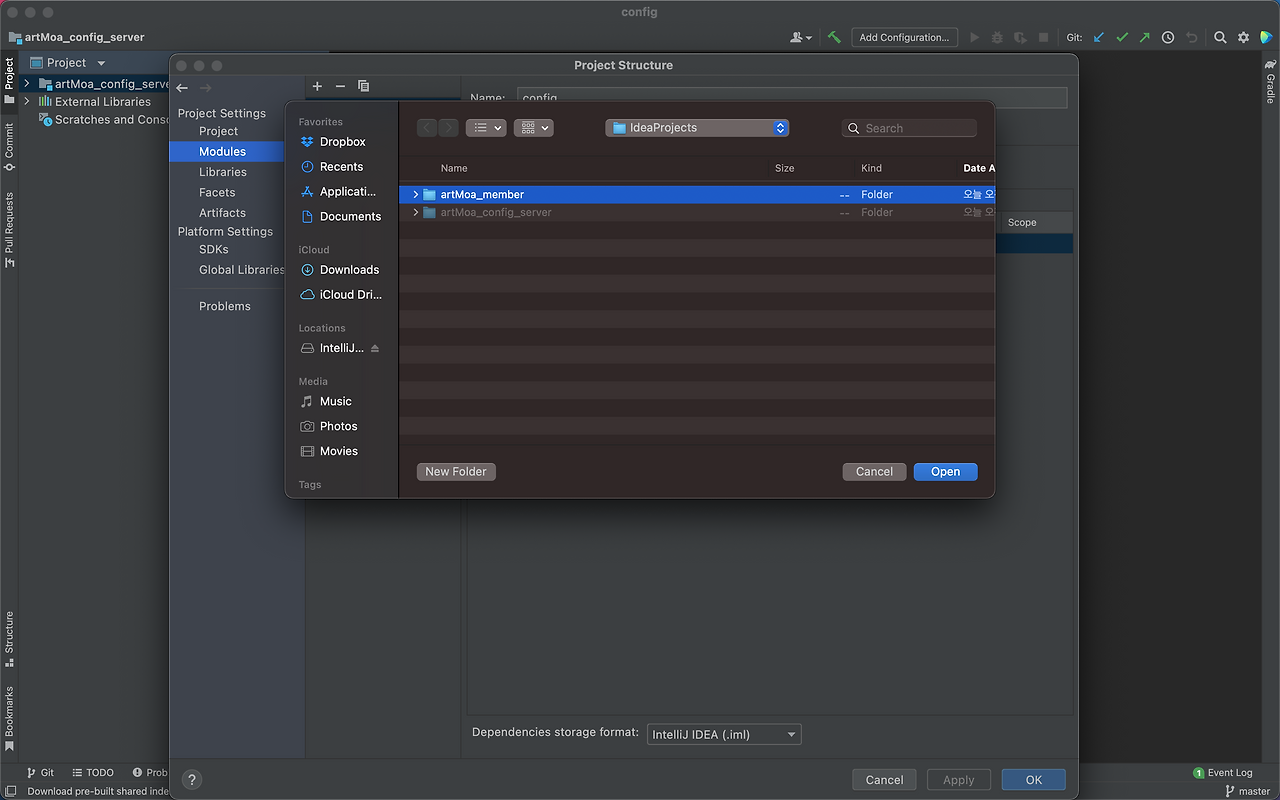
Task: Open the item grouping dropdown
Action: pyautogui.click(x=533, y=128)
